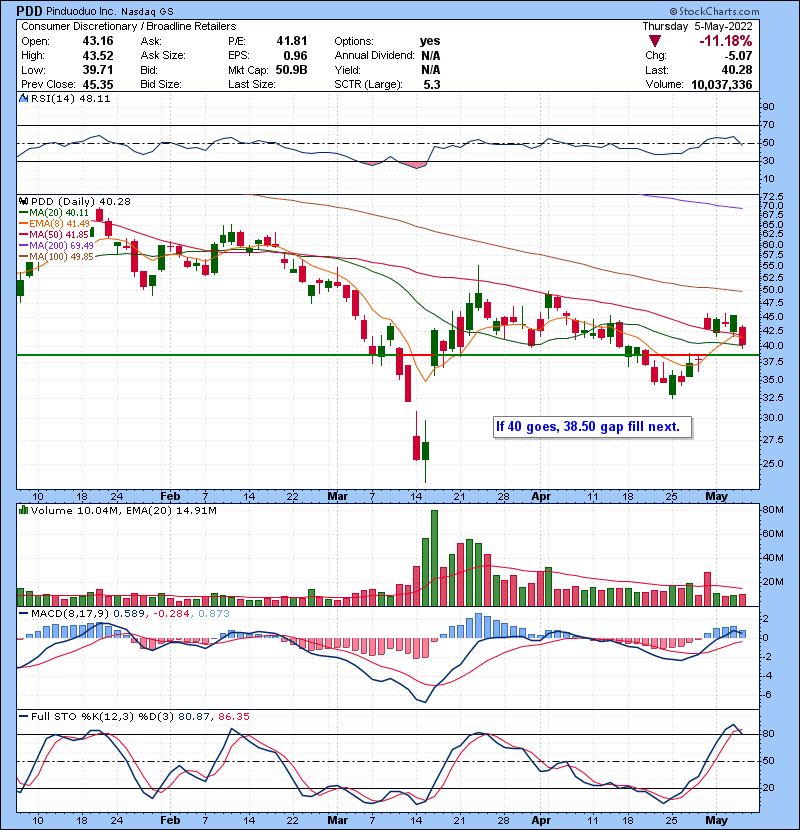
Task: Click the MA(20) 40.11 legend entry
Action: (x=53, y=212)
